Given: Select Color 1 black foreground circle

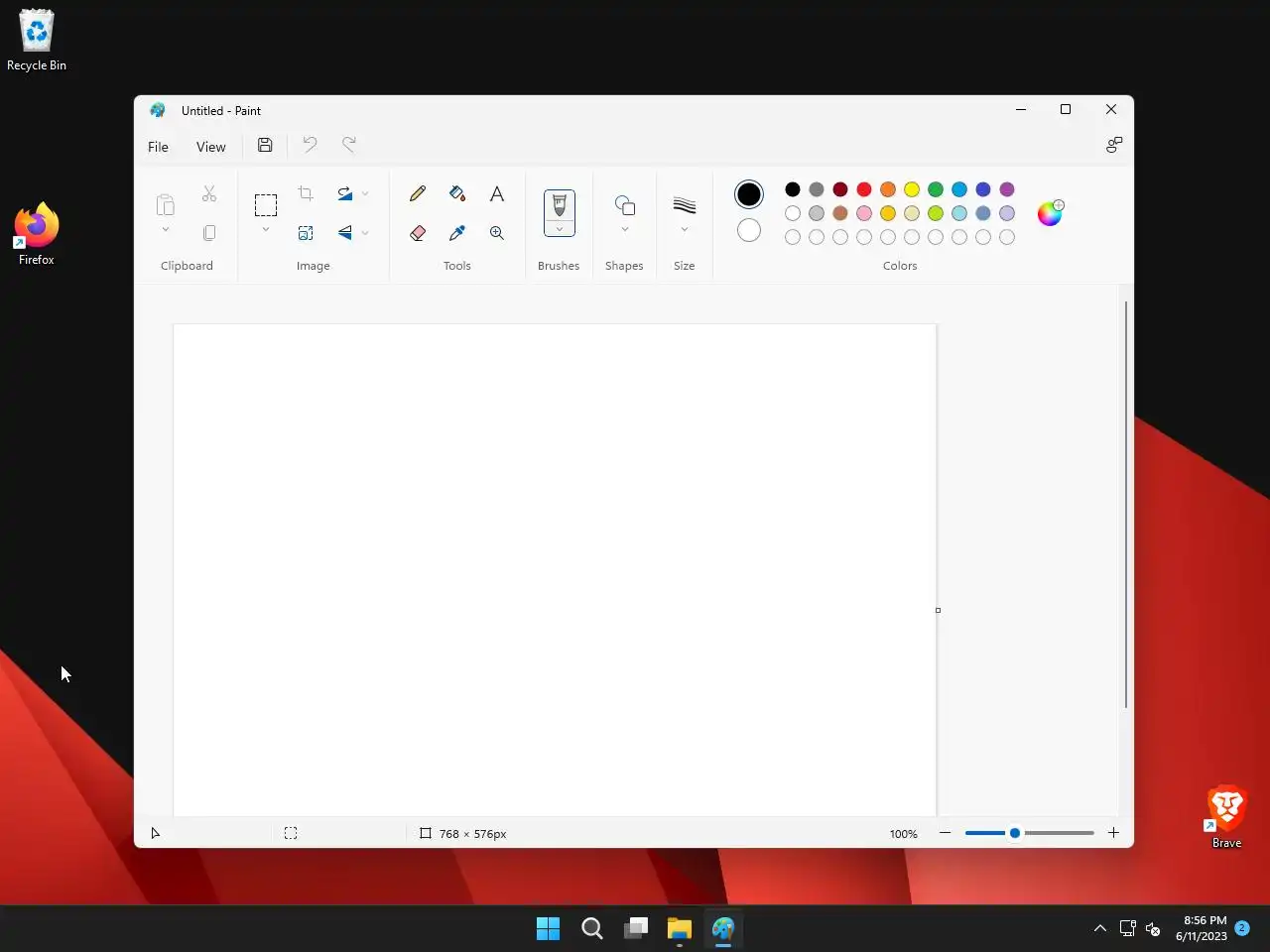Looking at the screenshot, I should coord(749,194).
